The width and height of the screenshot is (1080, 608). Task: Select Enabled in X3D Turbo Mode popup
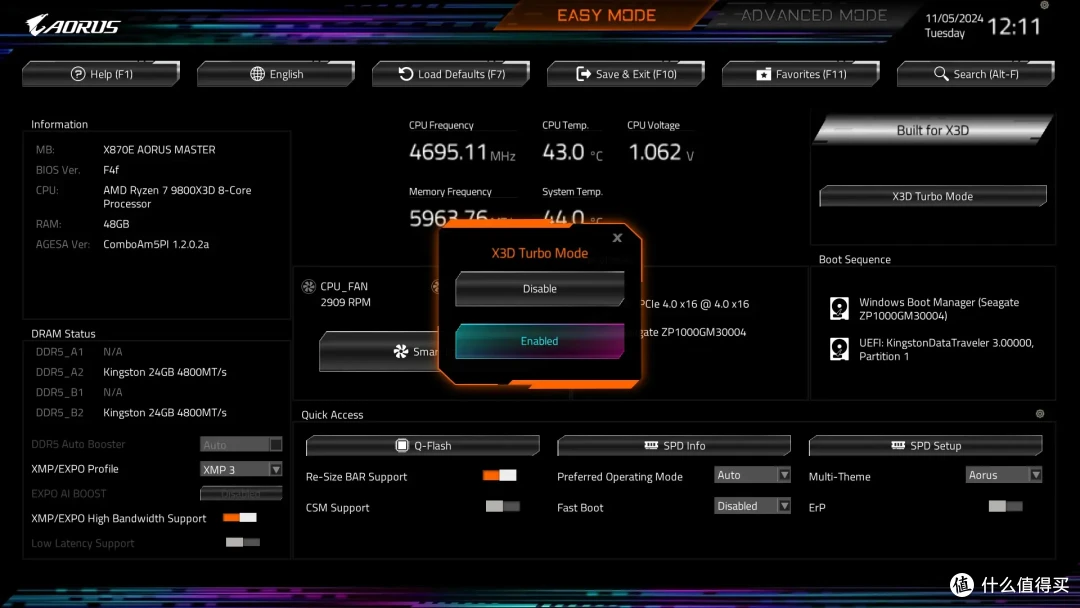tap(539, 341)
